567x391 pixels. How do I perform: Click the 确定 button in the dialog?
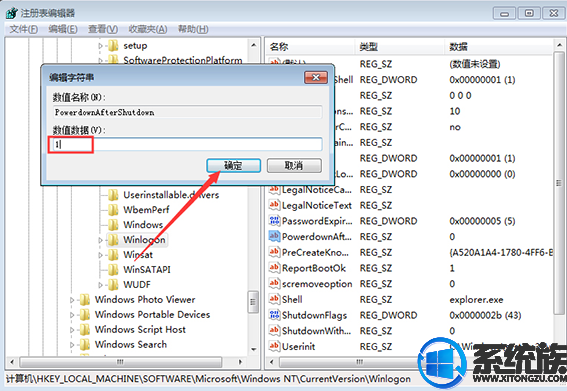[234, 166]
